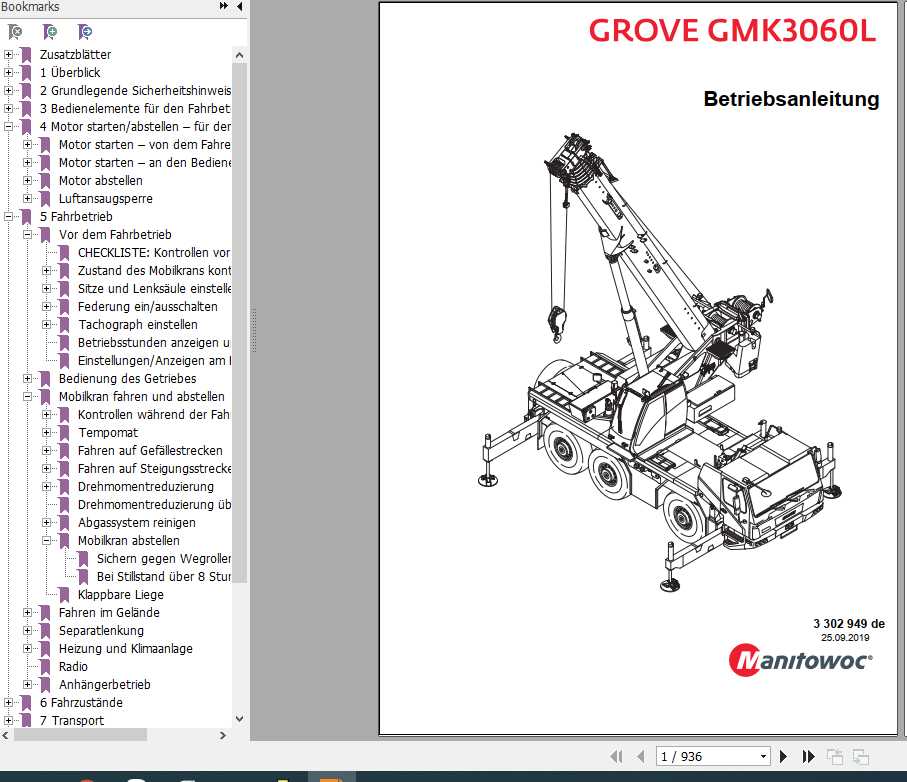
Task: Click inside the page number input field
Action: pyautogui.click(x=700, y=756)
